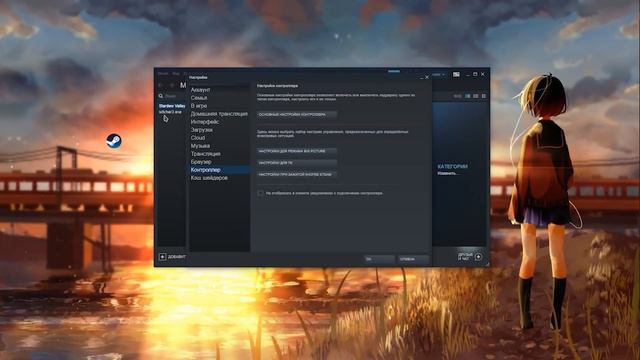Confirm settings with the OK button

pos(379,259)
